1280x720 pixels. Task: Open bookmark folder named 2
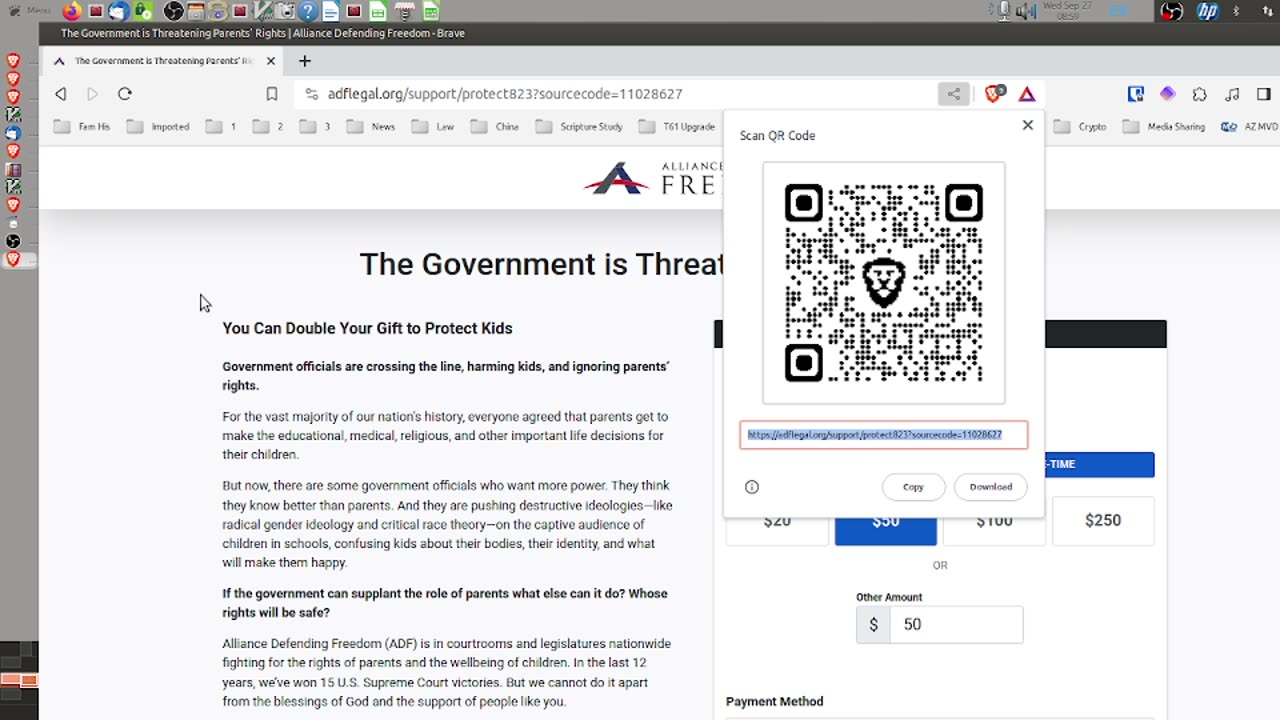click(x=268, y=127)
